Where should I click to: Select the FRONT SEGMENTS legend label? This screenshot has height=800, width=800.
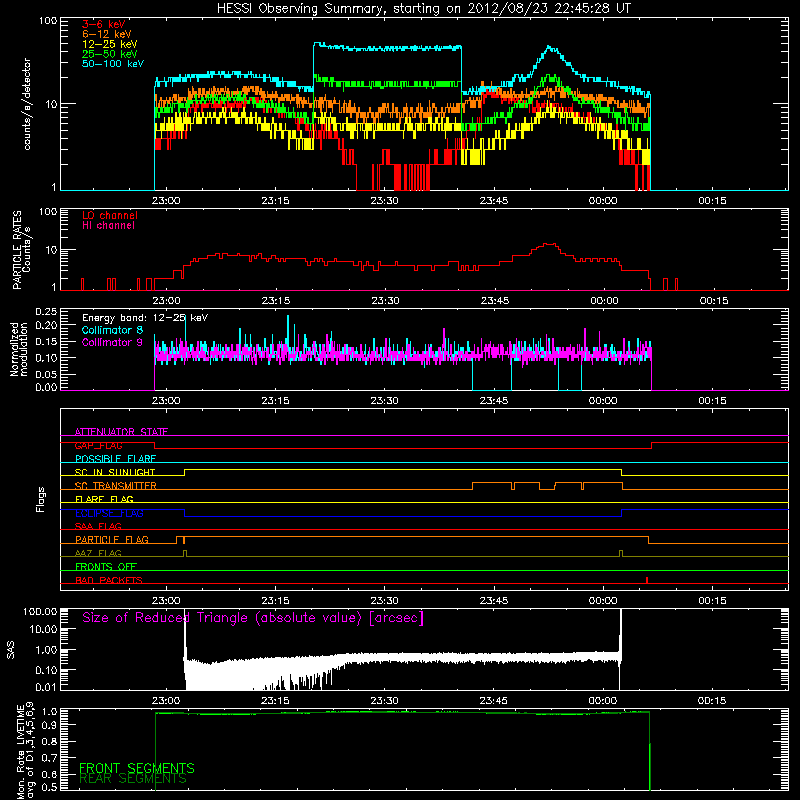(x=137, y=768)
